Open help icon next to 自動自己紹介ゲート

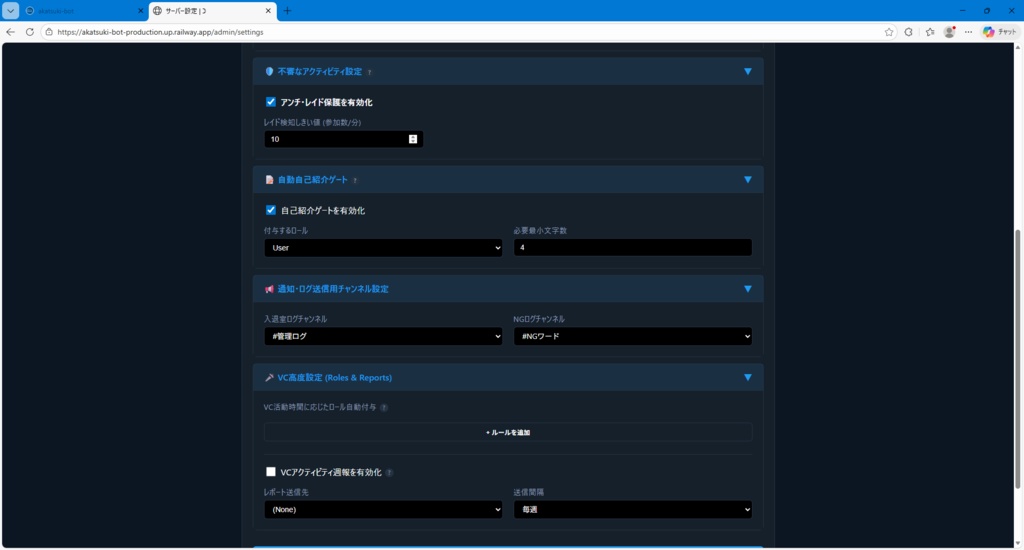[x=355, y=180]
